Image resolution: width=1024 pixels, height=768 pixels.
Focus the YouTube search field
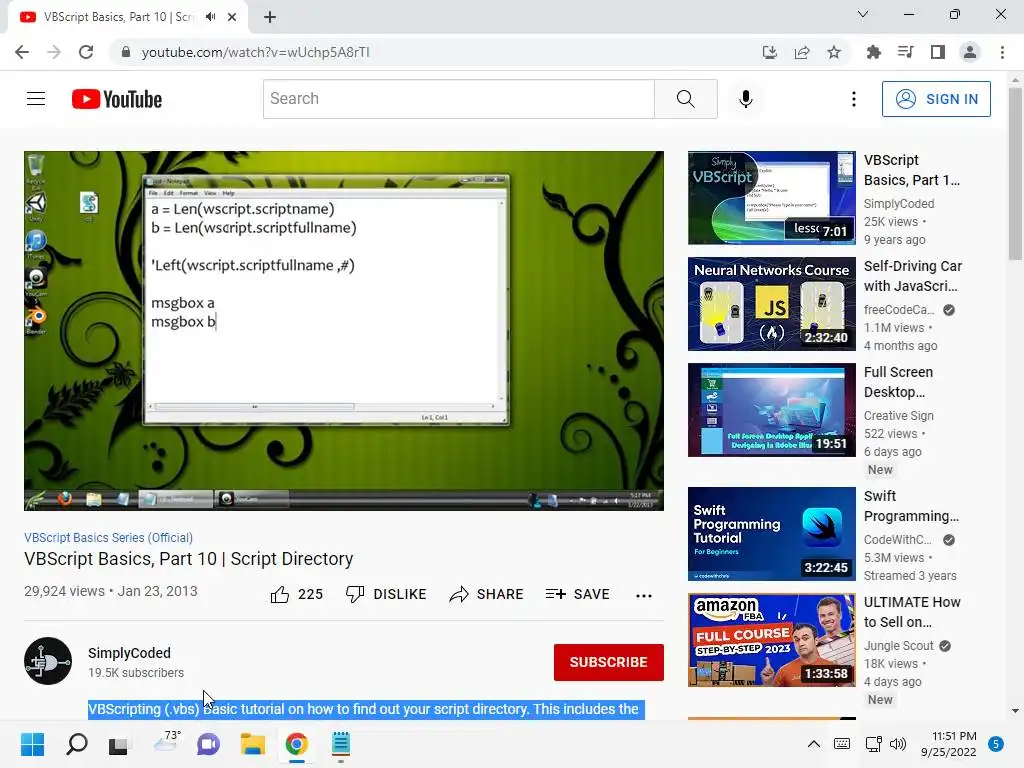click(458, 99)
